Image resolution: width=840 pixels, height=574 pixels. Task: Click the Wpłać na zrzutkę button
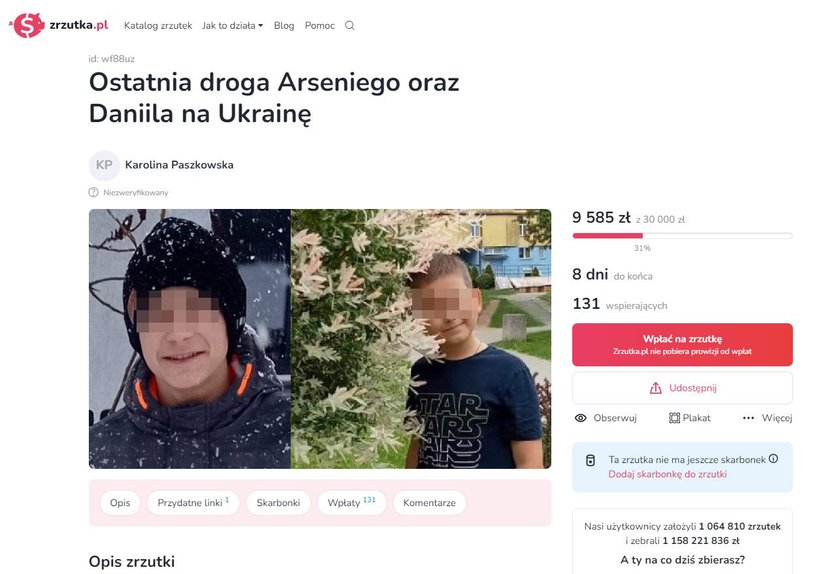coord(682,345)
